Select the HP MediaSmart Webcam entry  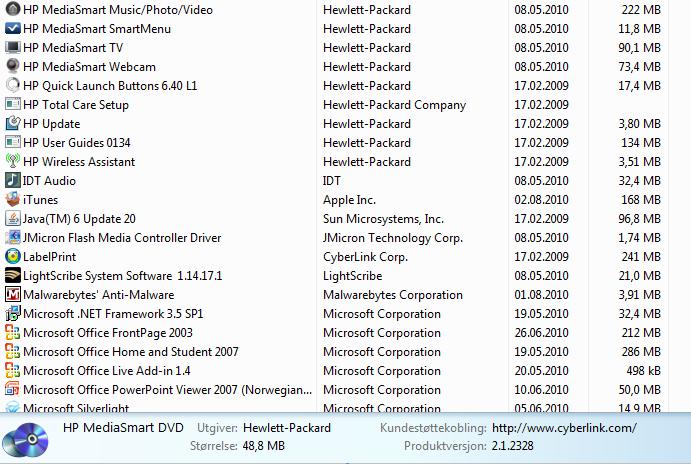(x=89, y=67)
